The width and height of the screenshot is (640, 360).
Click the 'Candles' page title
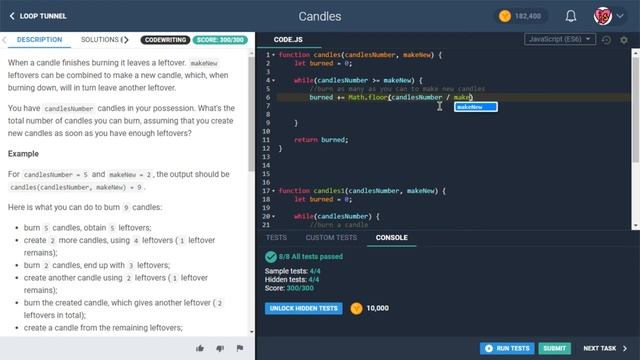coord(320,16)
